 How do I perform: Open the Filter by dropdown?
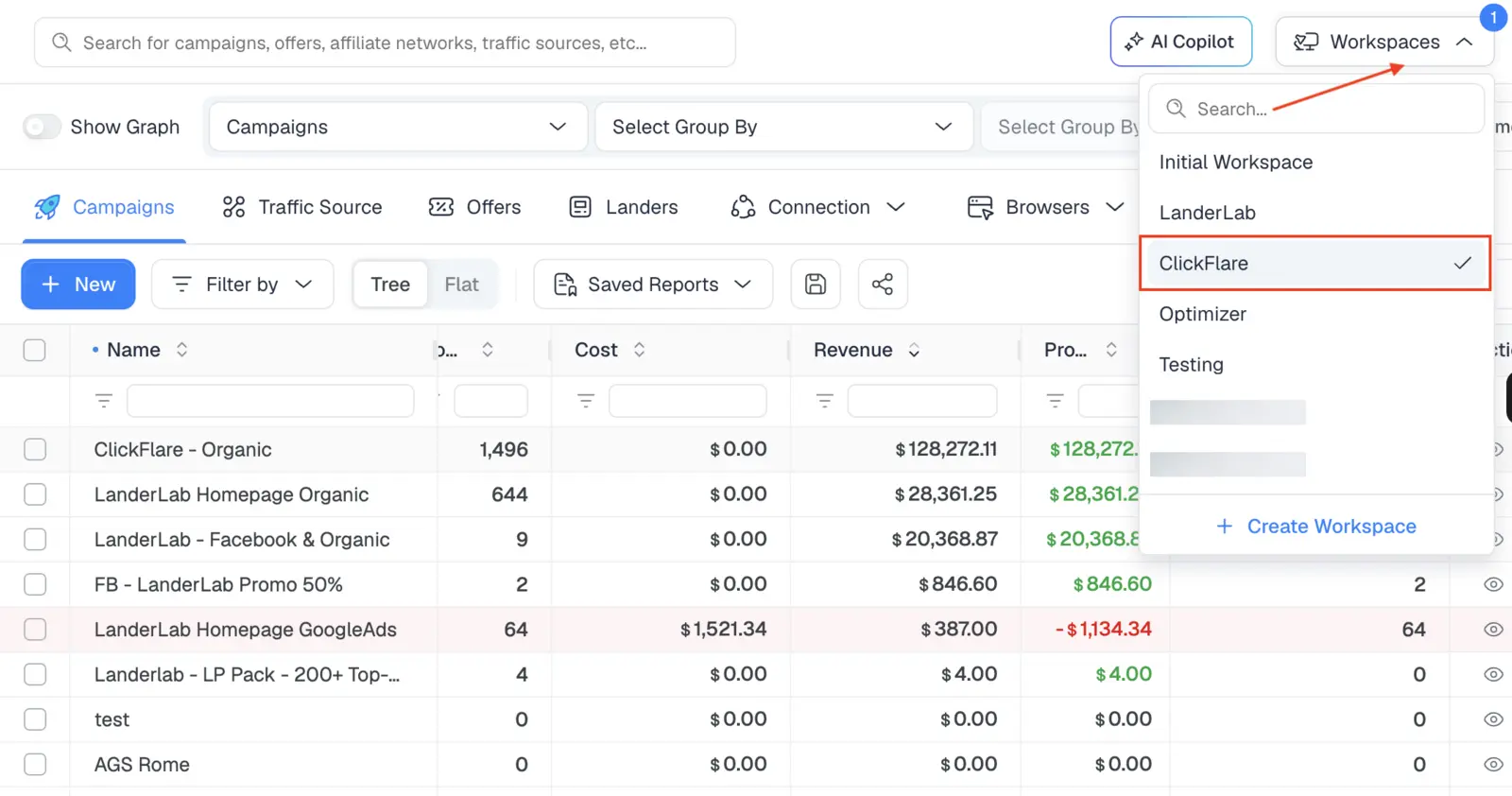242,285
